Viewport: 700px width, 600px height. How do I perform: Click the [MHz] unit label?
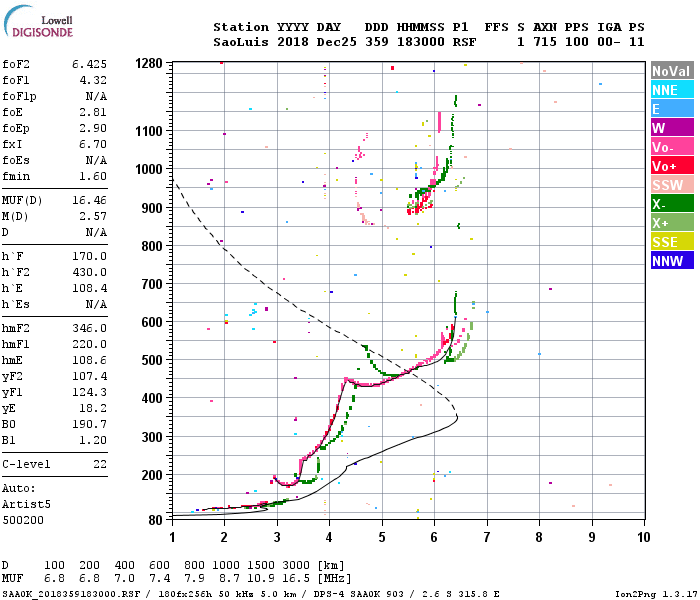pos(334,579)
